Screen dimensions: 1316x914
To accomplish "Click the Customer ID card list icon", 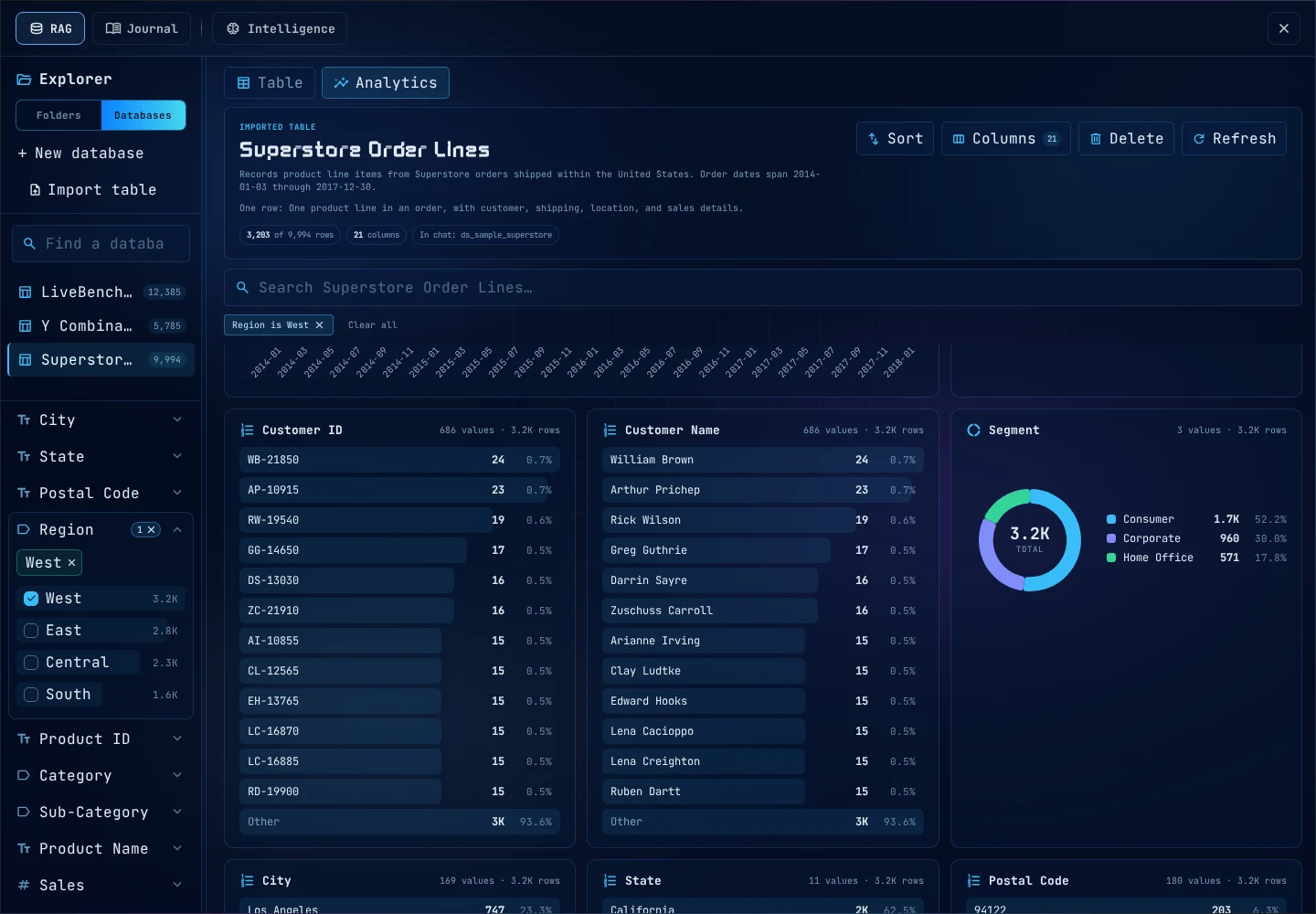I will [x=247, y=430].
